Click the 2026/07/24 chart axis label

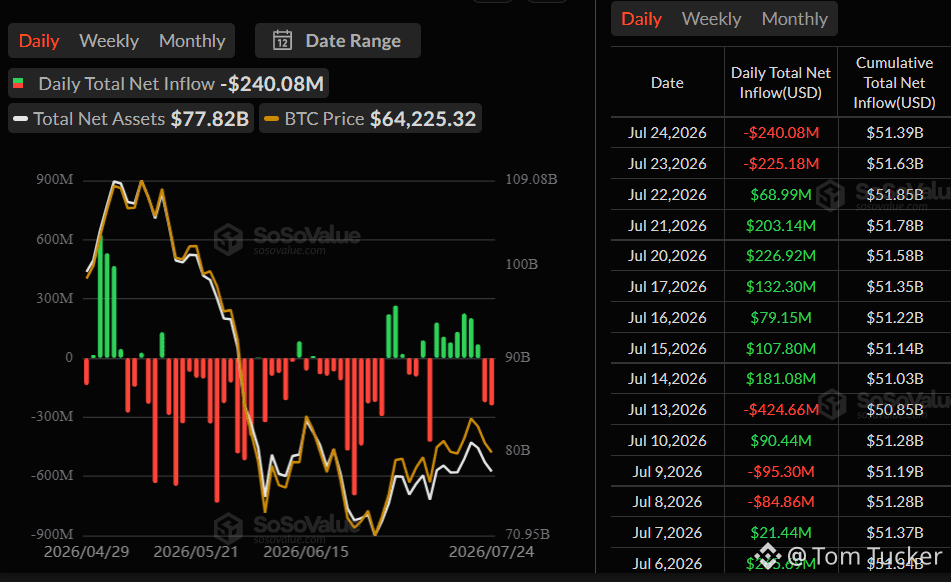click(491, 551)
